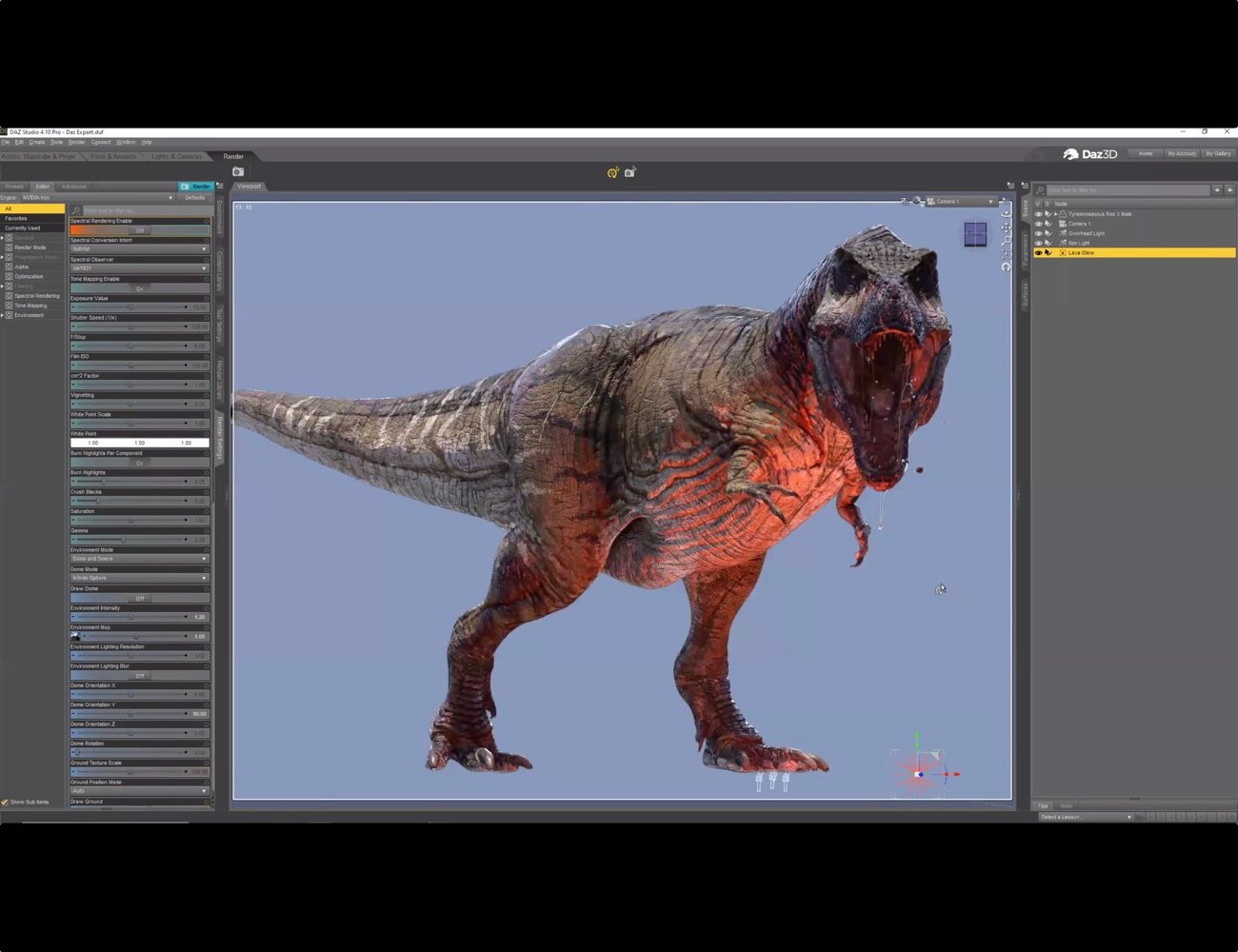The height and width of the screenshot is (952, 1238).
Task: Click the My Account button
Action: pos(1182,153)
